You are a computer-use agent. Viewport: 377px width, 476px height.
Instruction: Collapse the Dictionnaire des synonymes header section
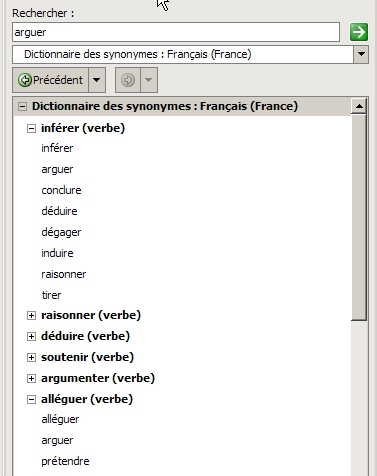click(22, 107)
